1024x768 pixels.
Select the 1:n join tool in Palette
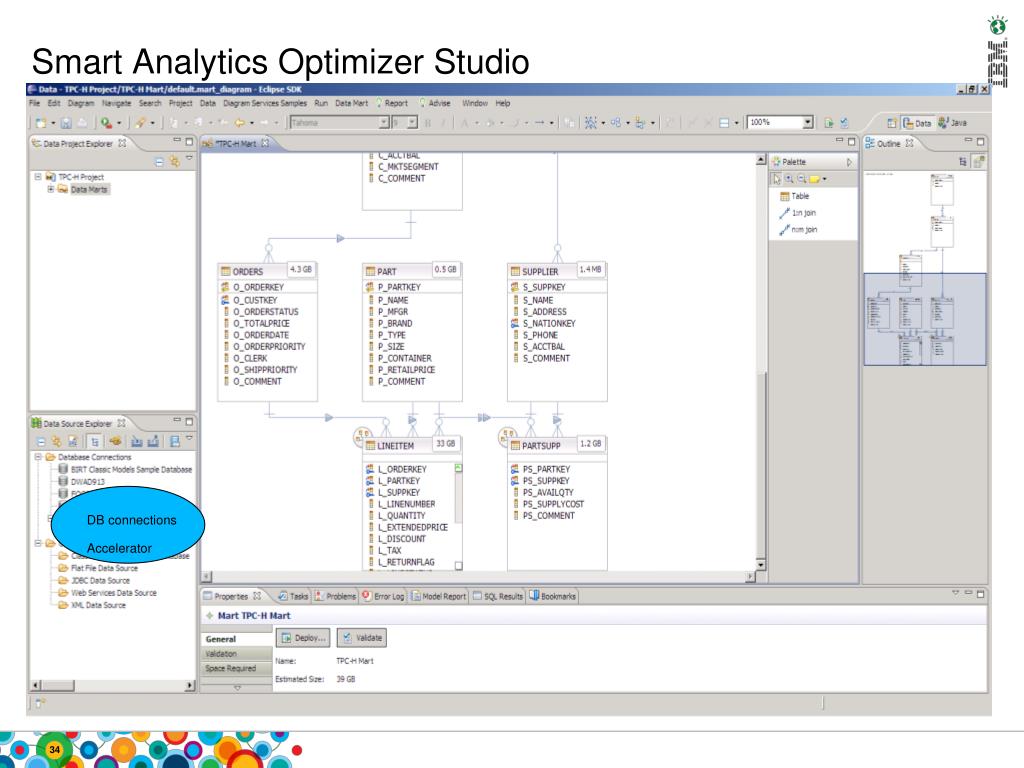pyautogui.click(x=797, y=213)
